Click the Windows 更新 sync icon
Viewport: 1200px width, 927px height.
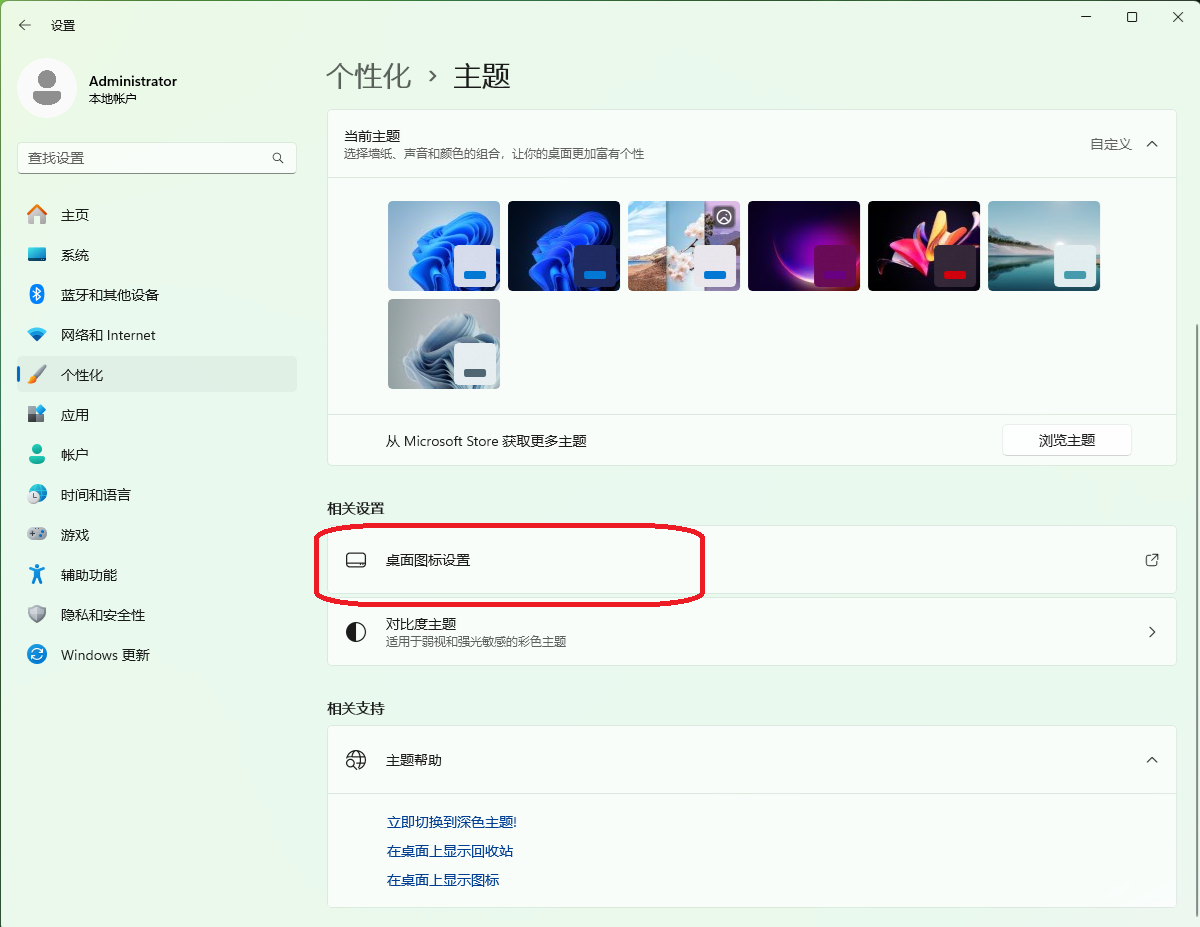37,655
